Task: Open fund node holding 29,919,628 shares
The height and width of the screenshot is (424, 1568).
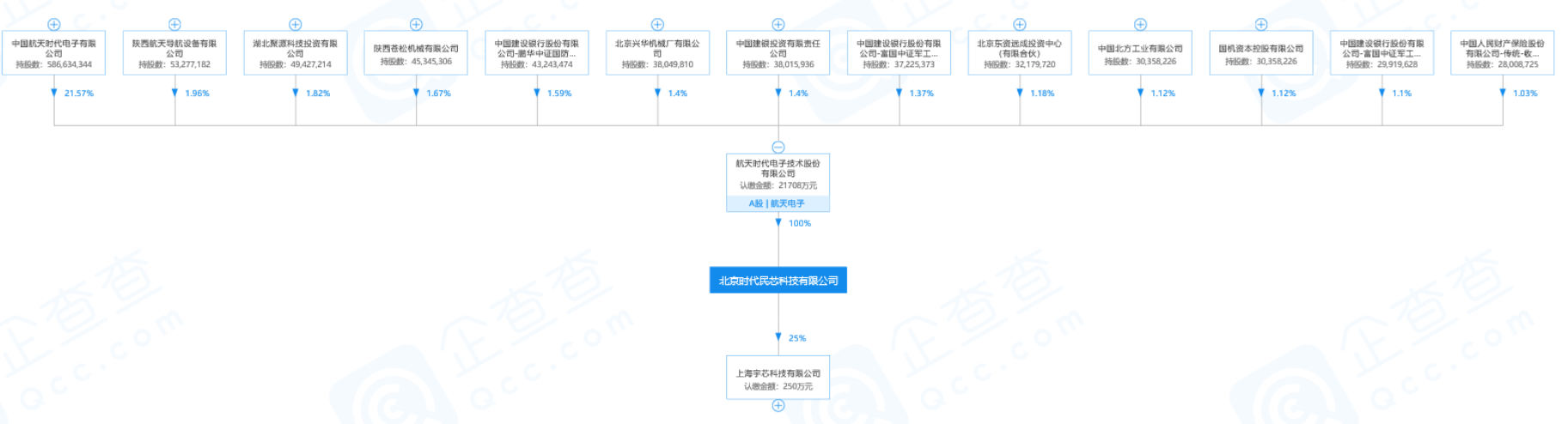Action: click(1382, 53)
